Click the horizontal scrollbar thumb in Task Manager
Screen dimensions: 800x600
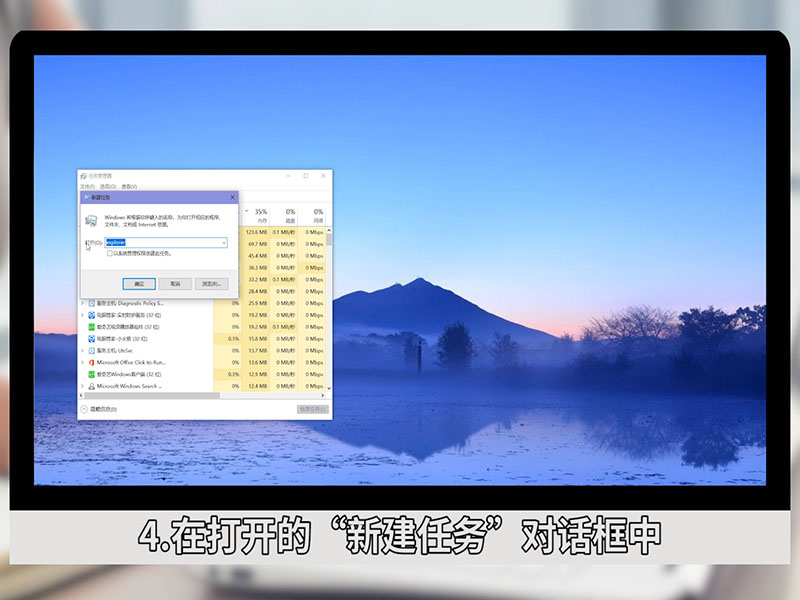coord(152,395)
